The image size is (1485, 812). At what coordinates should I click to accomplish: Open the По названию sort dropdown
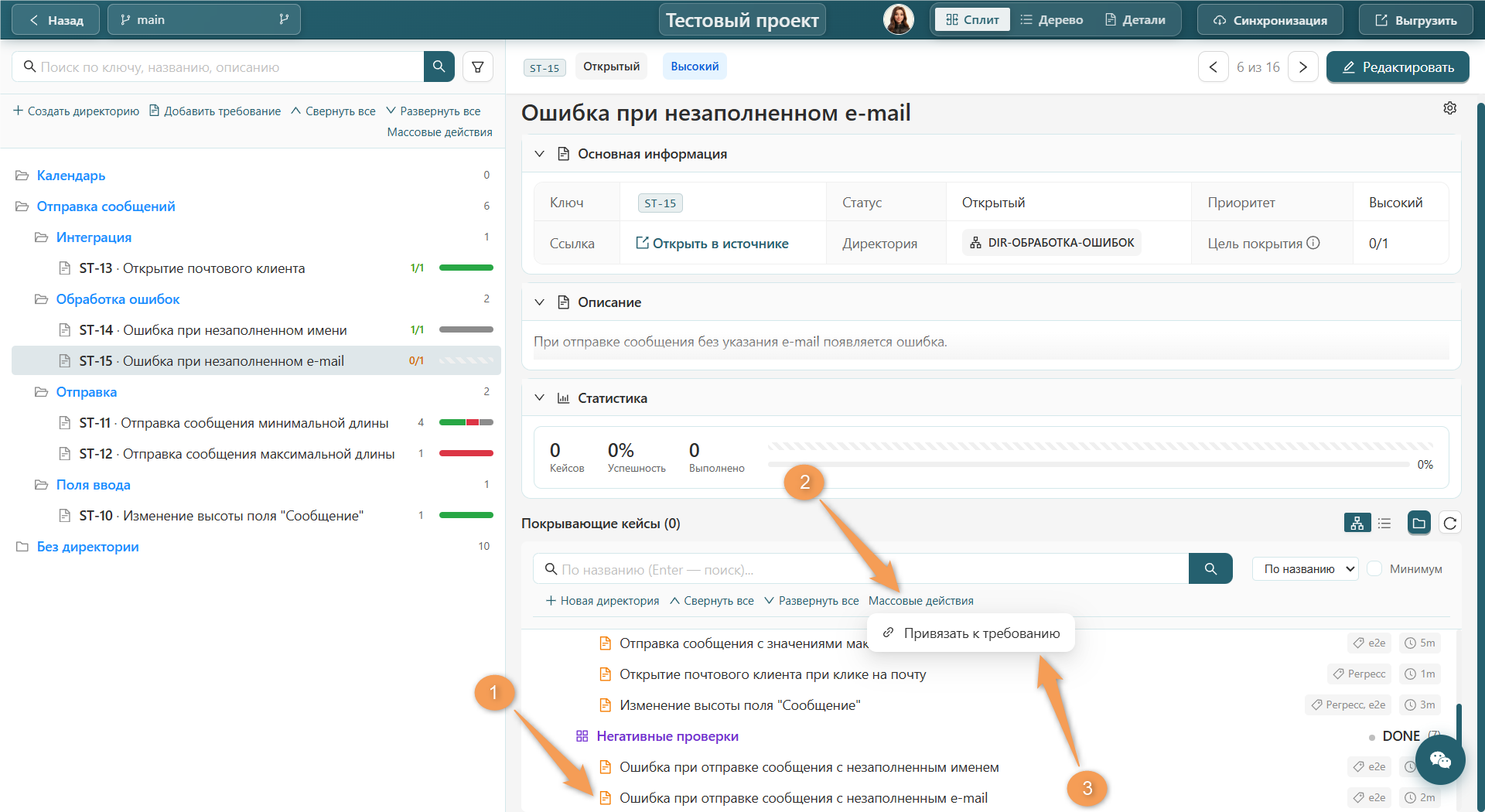click(1306, 569)
